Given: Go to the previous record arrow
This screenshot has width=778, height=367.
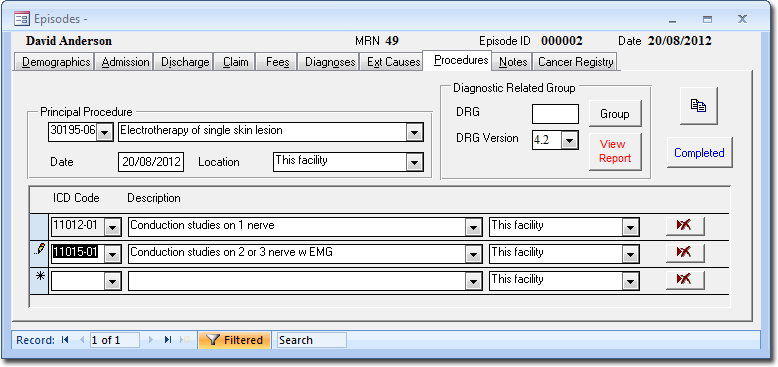Looking at the screenshot, I should pos(82,340).
